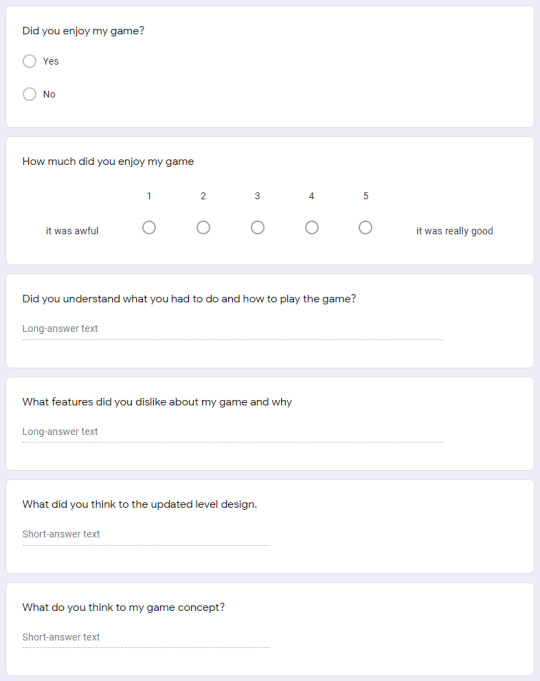Click answer field for updated level design

(x=146, y=535)
